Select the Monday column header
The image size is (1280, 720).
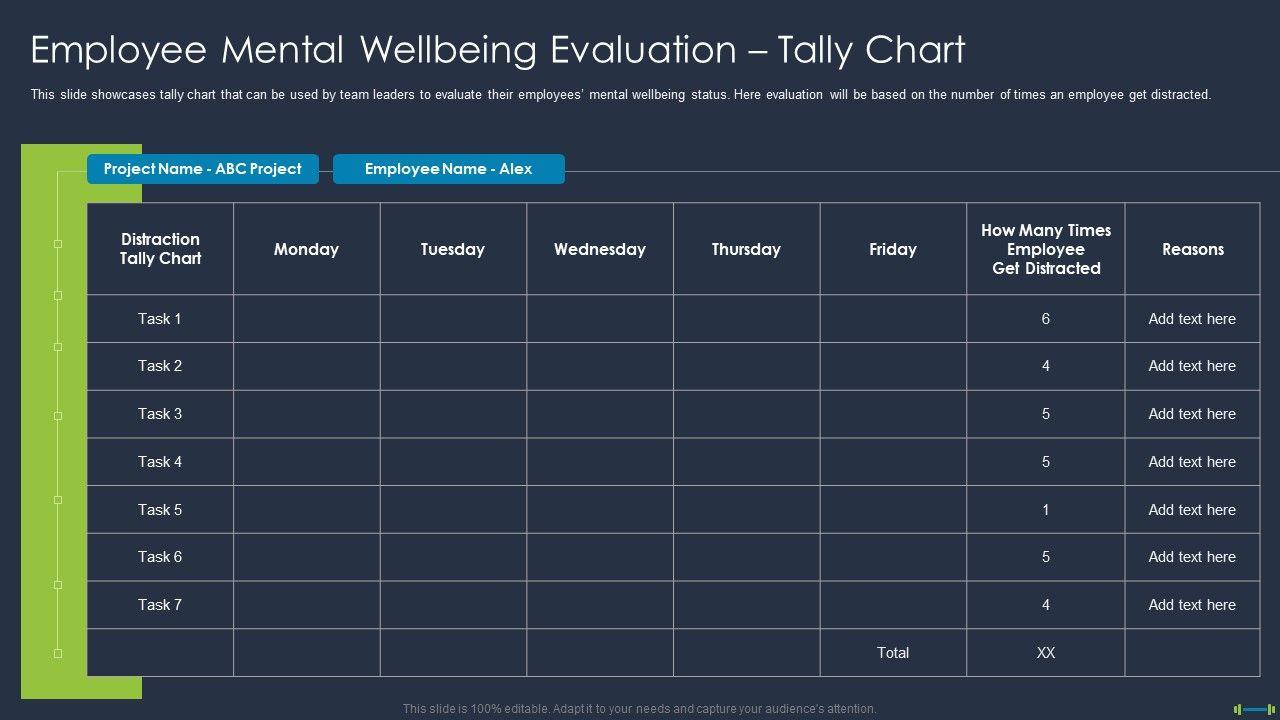[306, 249]
